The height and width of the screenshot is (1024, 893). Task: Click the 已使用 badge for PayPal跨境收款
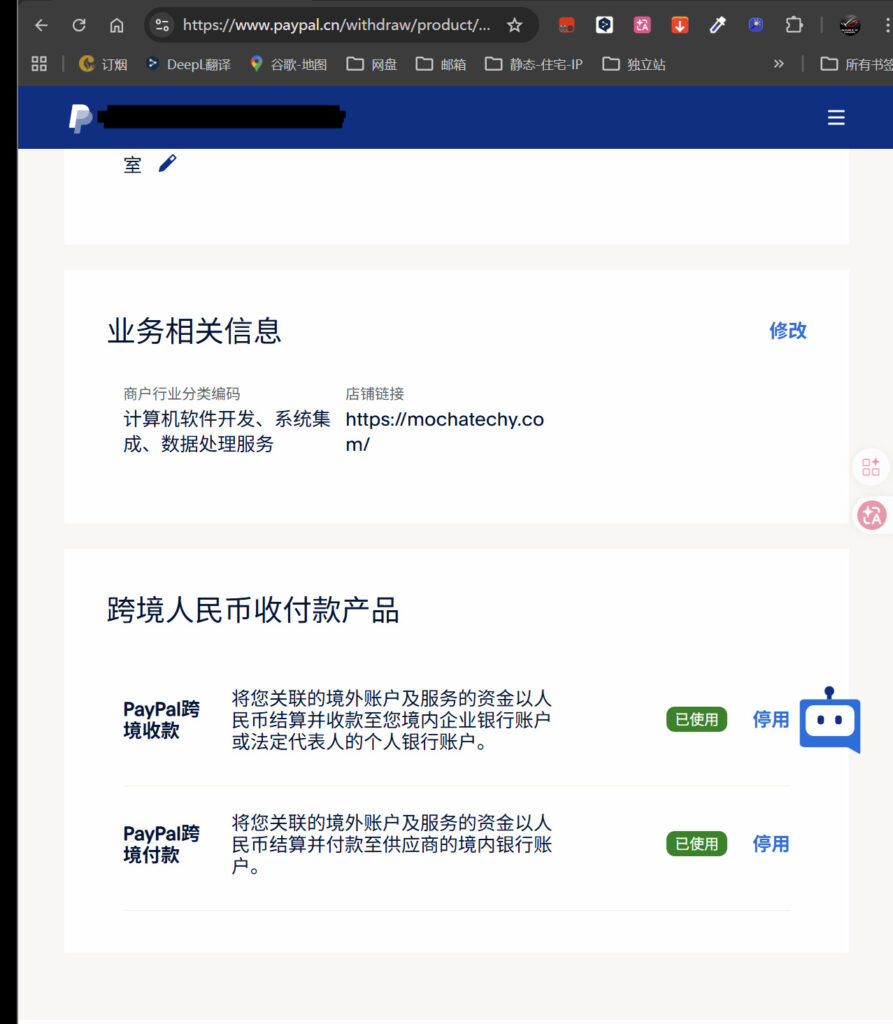pos(696,719)
